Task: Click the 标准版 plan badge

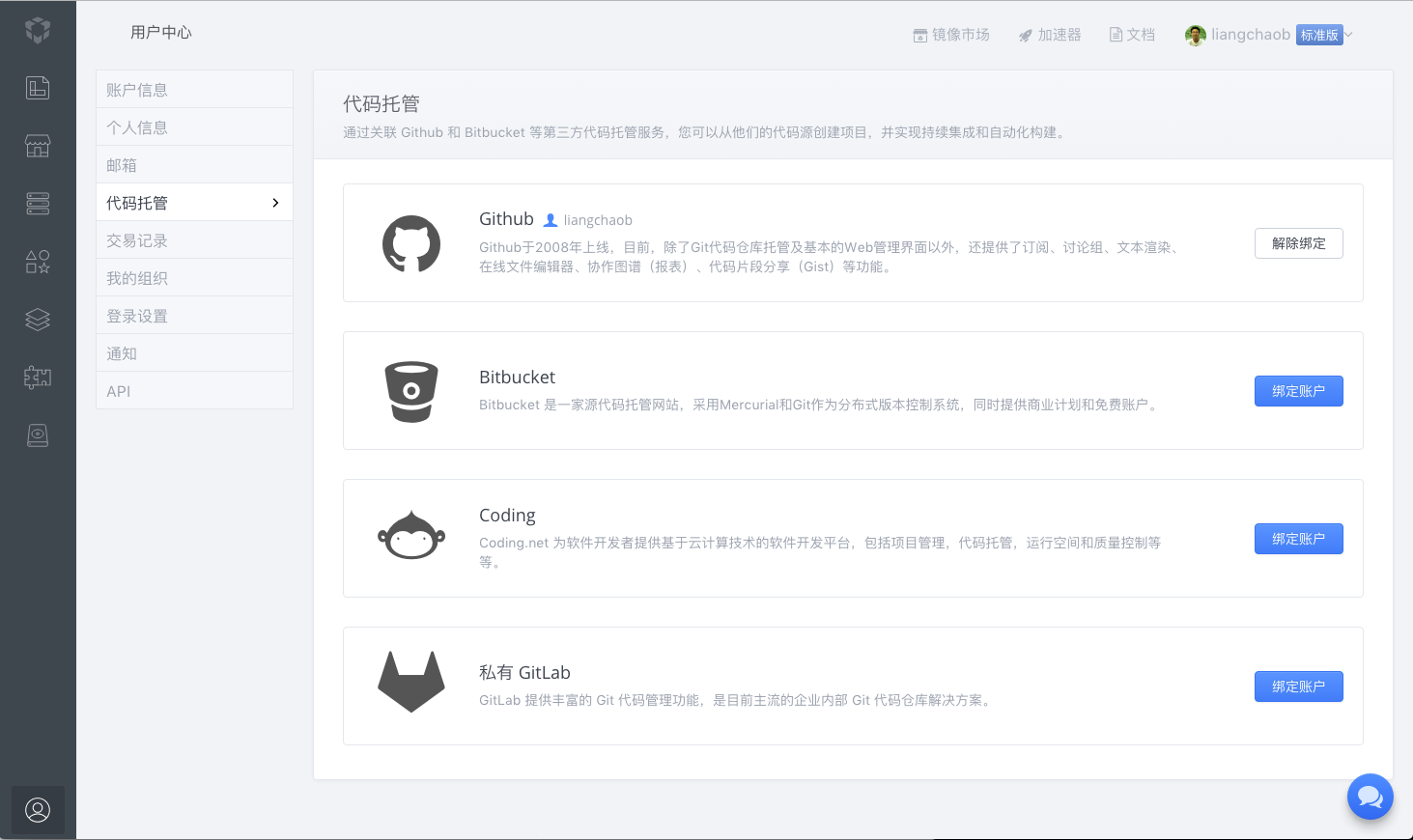Action: tap(1319, 35)
